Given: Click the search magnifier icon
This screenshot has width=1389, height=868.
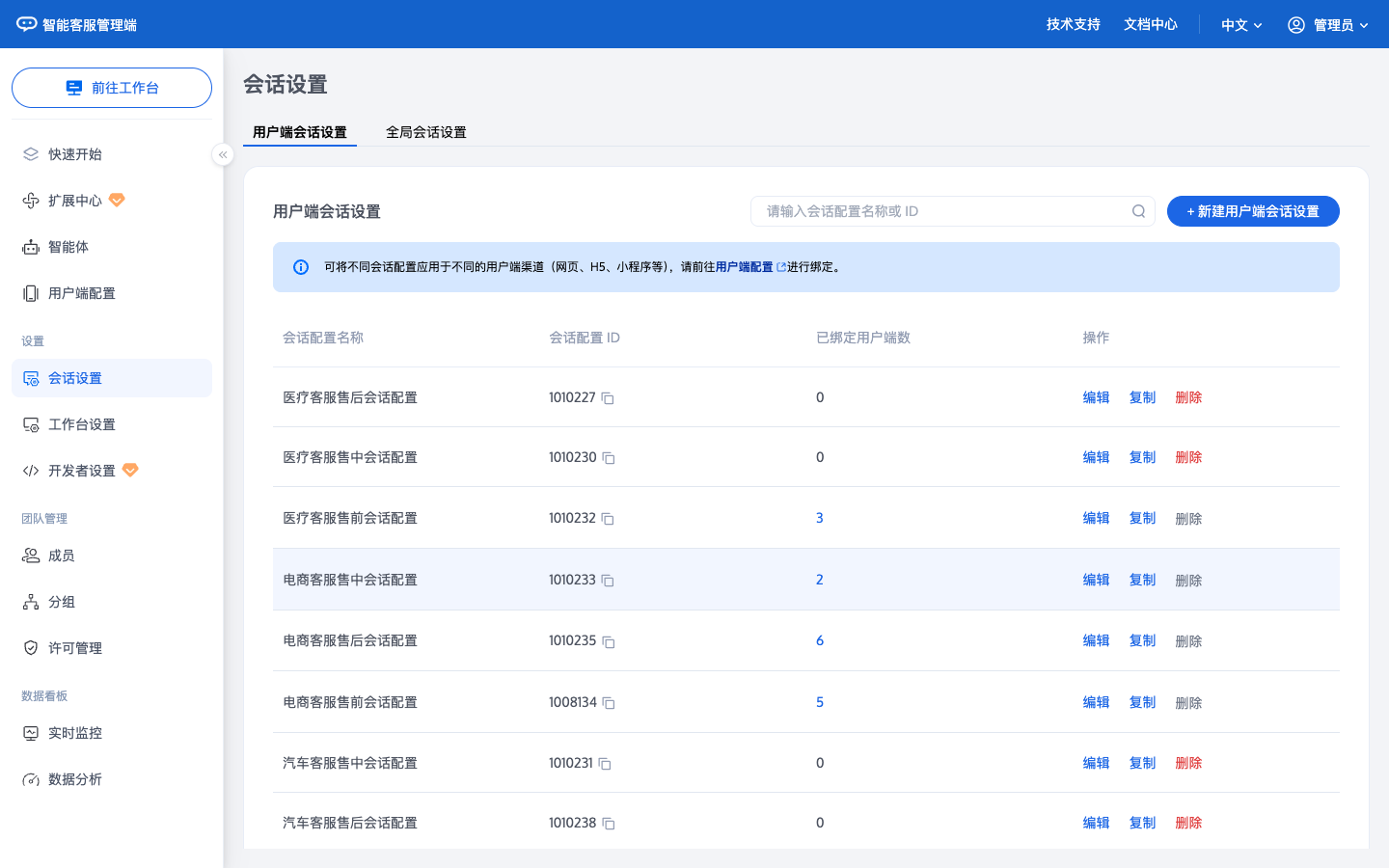Looking at the screenshot, I should click(1138, 211).
